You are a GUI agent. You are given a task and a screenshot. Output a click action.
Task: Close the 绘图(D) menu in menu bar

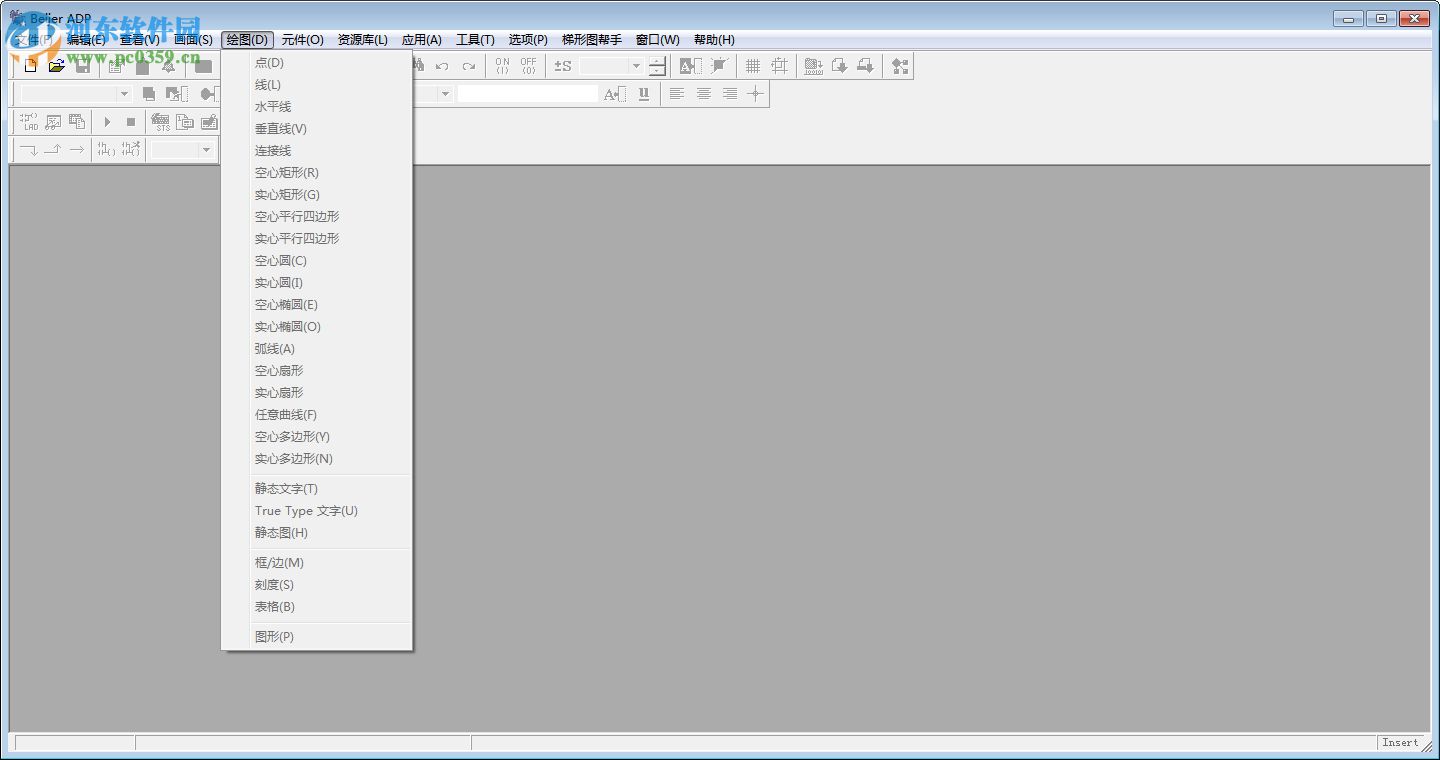[248, 40]
